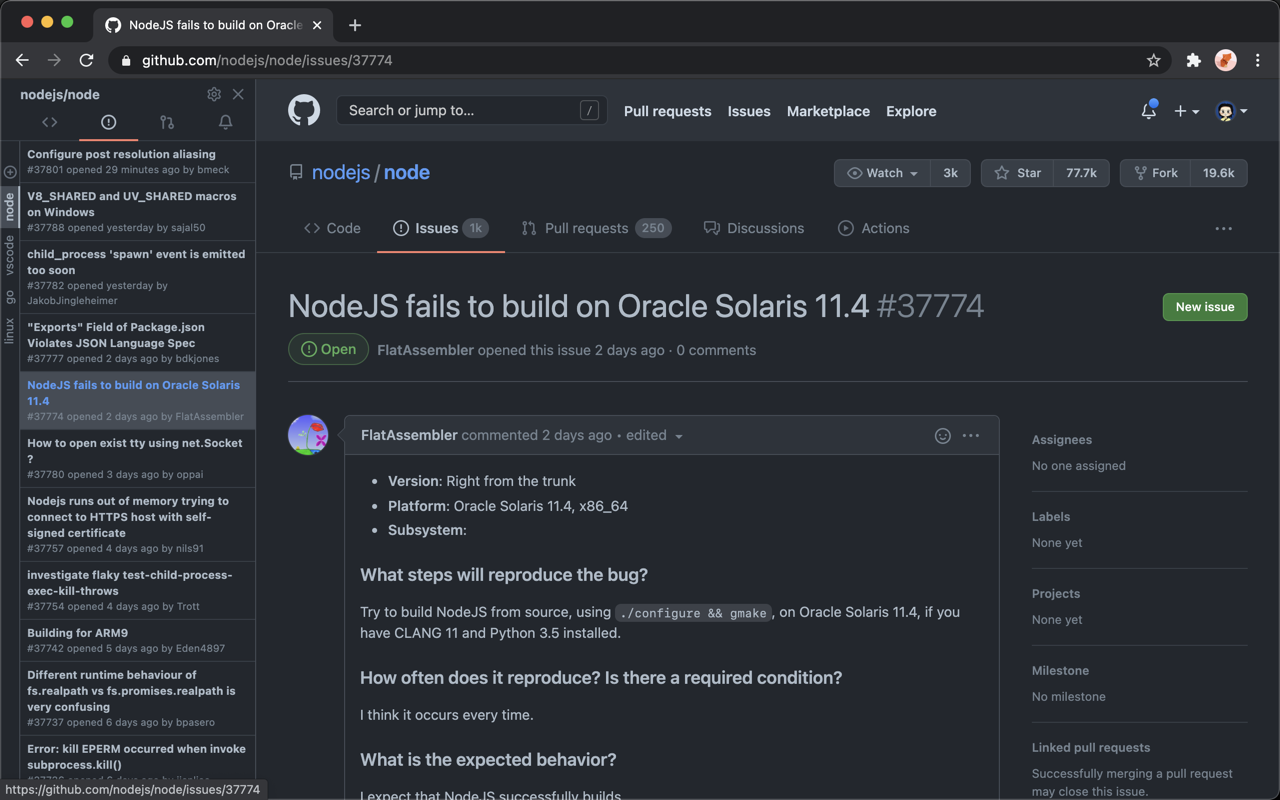Open the node repository link
The width and height of the screenshot is (1280, 800).
click(x=407, y=172)
